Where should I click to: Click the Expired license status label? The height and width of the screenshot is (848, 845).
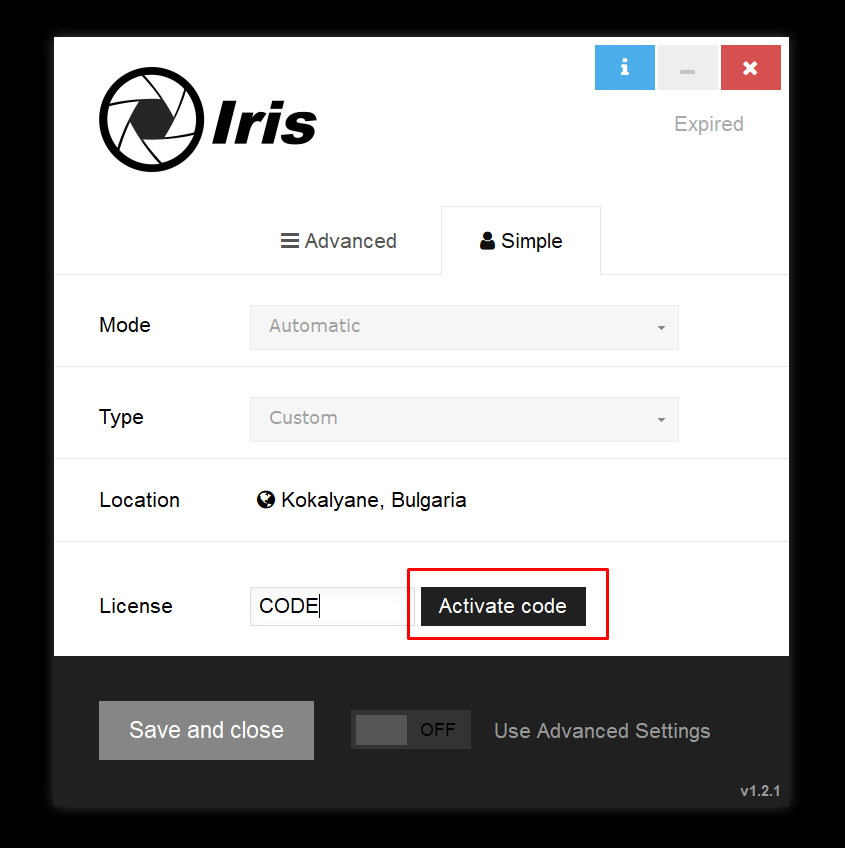tap(708, 124)
